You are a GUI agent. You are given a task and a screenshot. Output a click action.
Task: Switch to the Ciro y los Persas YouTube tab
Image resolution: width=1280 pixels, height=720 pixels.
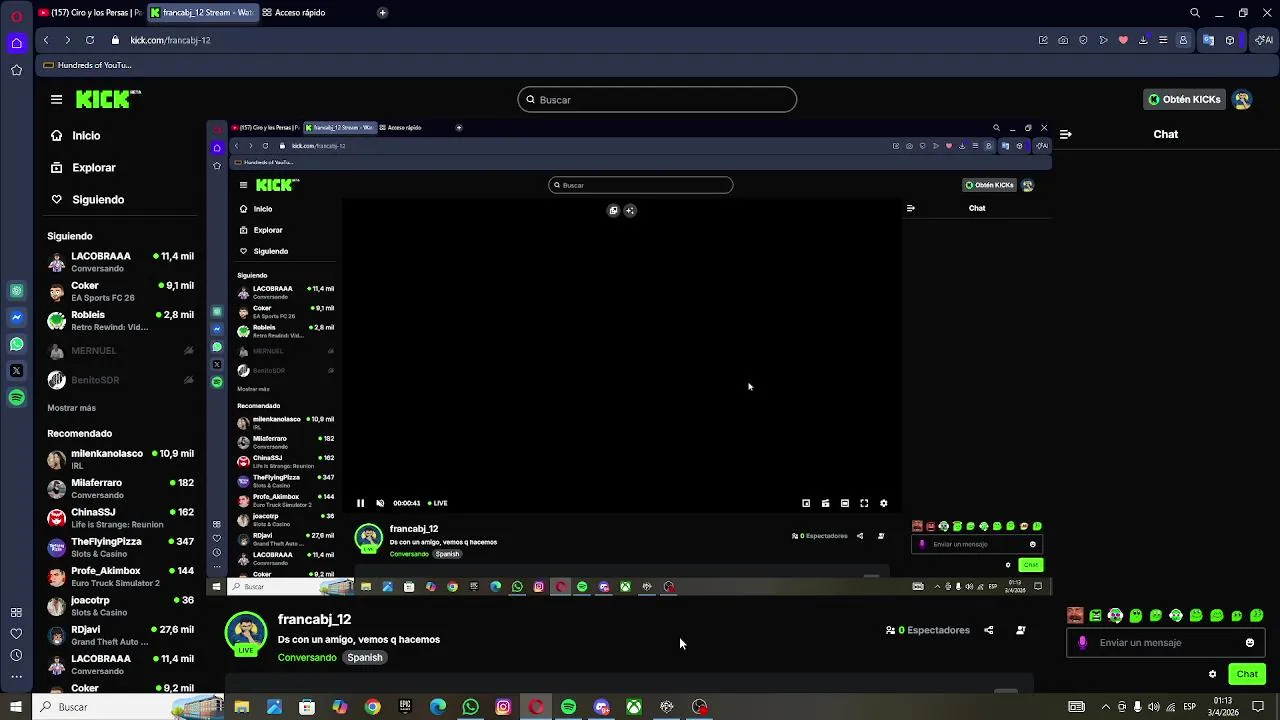click(x=90, y=13)
